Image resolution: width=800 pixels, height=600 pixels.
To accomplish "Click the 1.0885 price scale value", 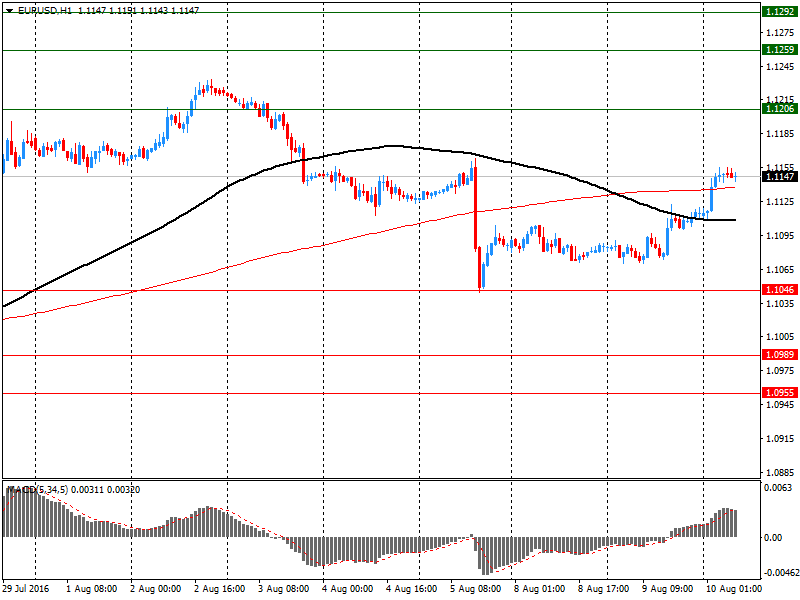I will click(780, 472).
